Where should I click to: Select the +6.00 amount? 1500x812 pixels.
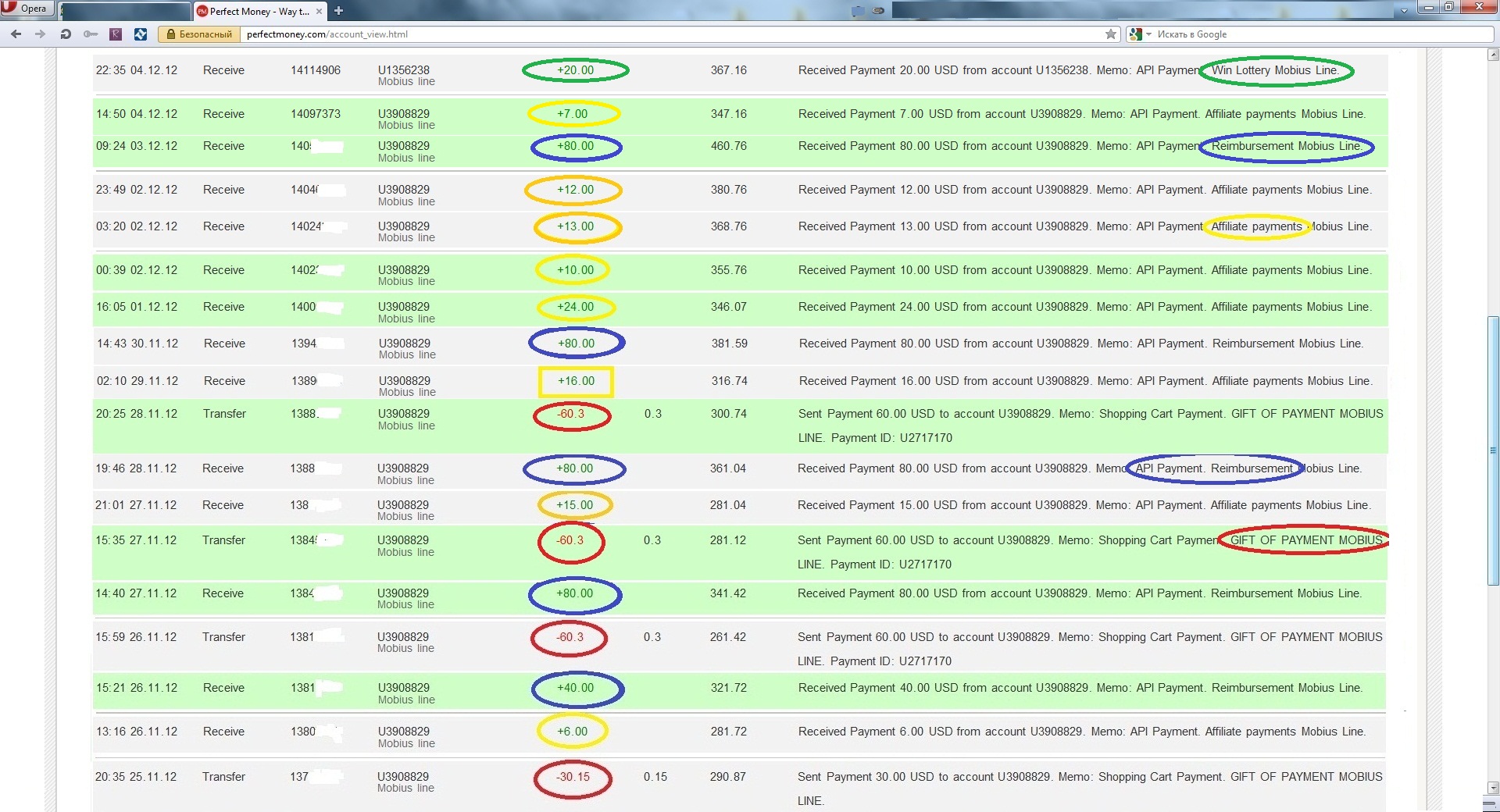click(x=572, y=732)
